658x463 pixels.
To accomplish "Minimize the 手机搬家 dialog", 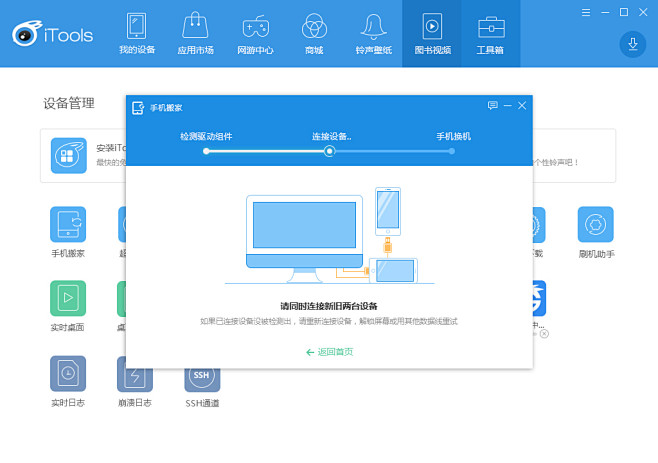I will coord(507,105).
